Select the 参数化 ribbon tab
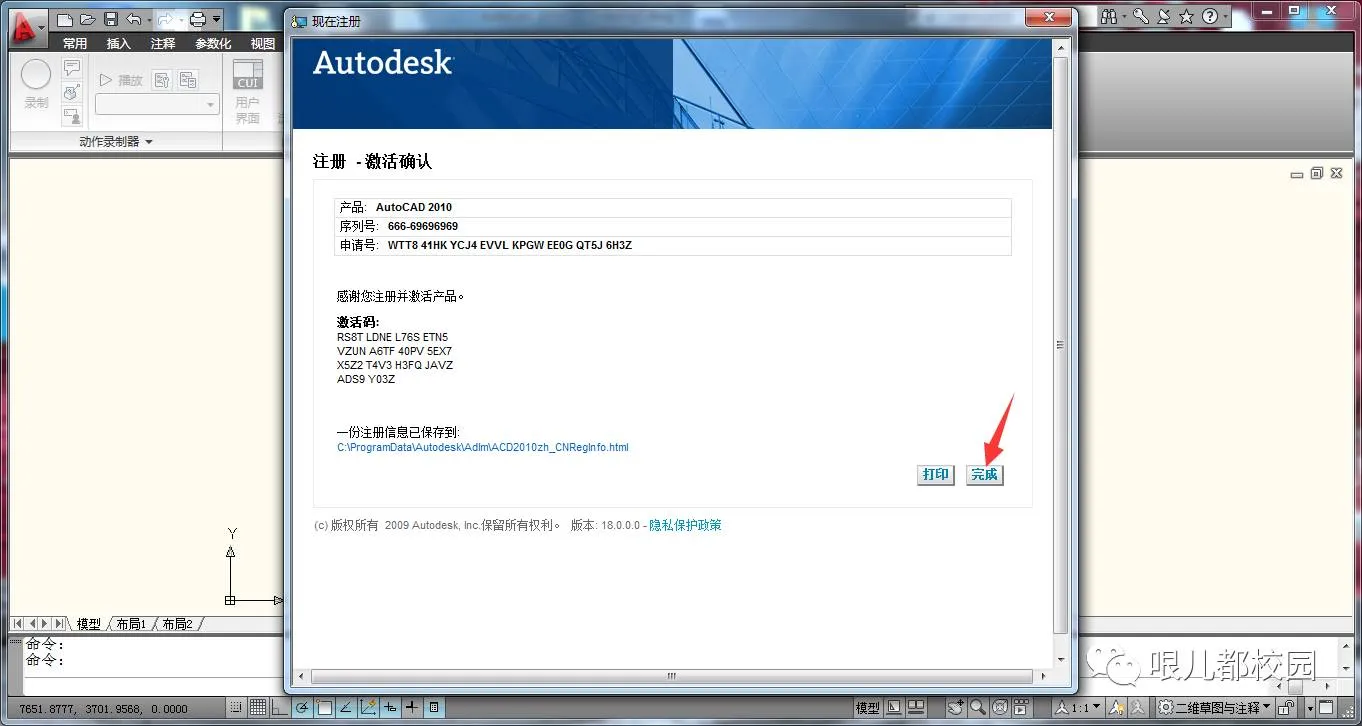Image resolution: width=1362 pixels, height=726 pixels. (x=213, y=43)
